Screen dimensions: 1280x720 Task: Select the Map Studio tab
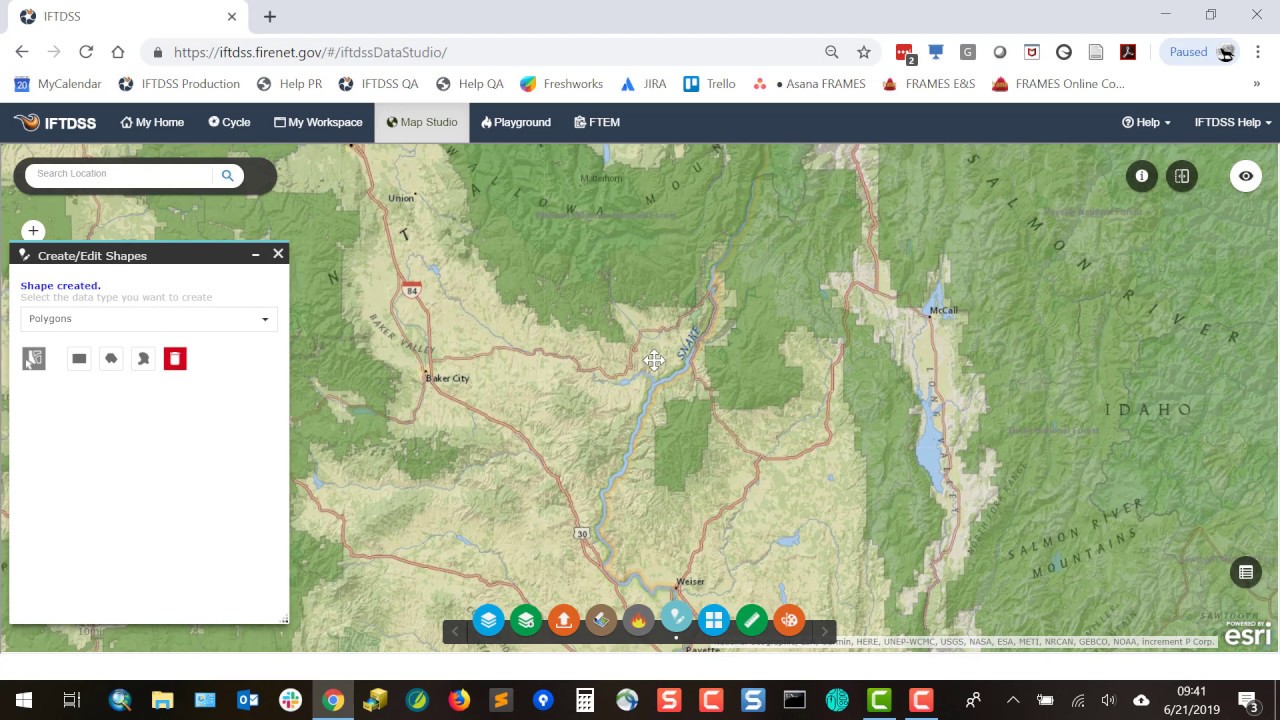coord(422,122)
